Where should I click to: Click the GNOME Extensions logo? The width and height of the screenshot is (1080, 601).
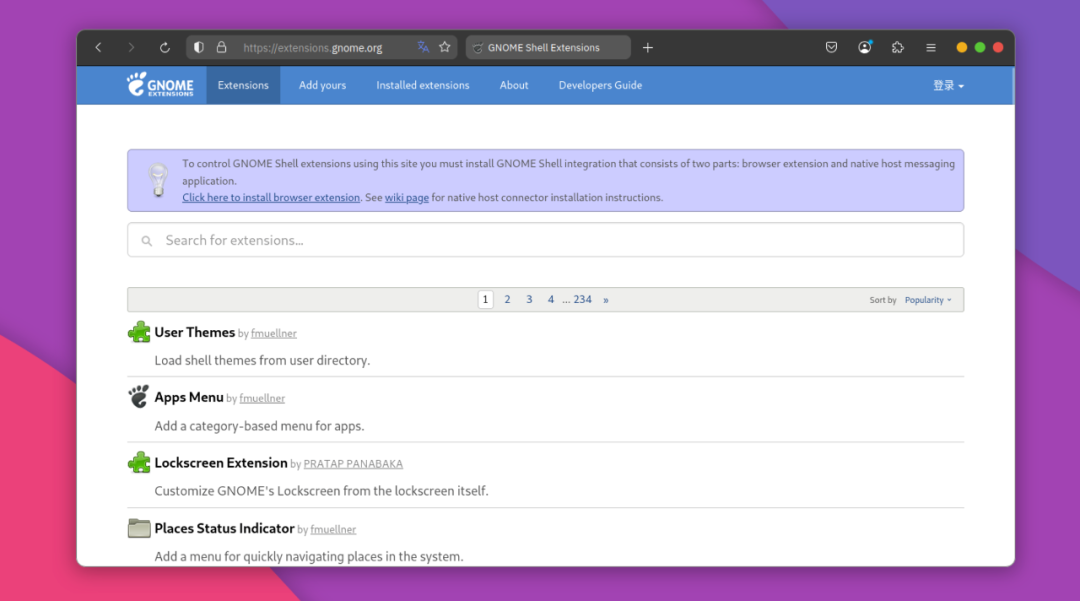pos(160,85)
